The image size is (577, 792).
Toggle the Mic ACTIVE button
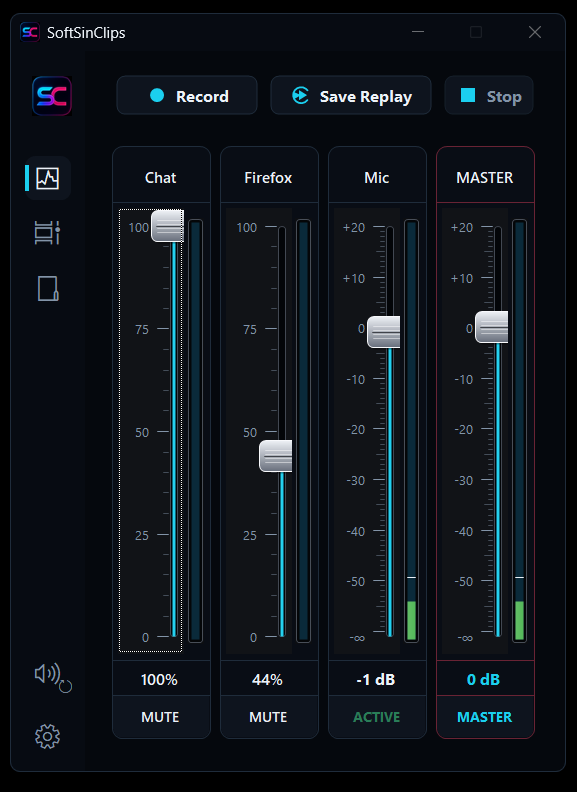tap(377, 717)
